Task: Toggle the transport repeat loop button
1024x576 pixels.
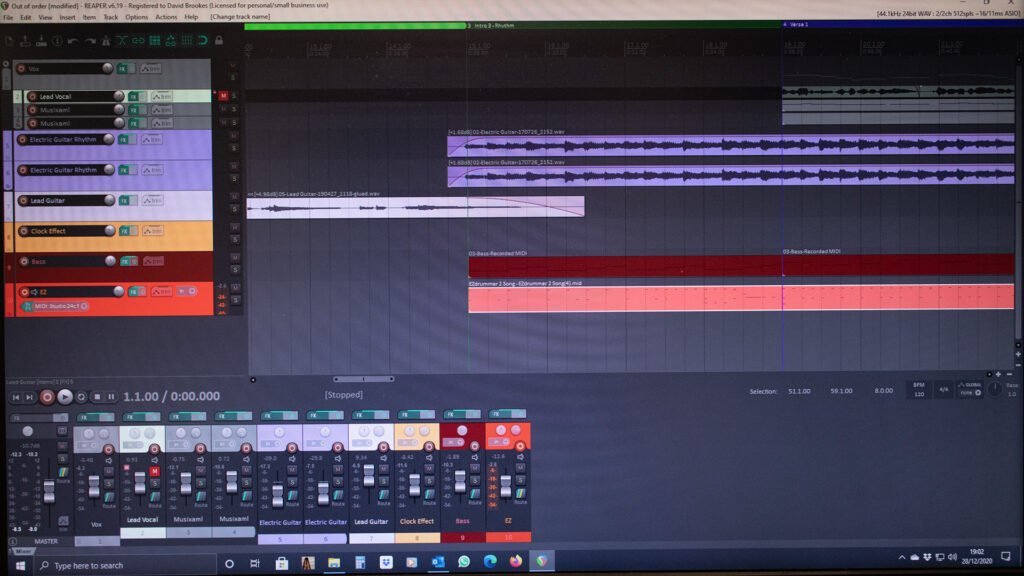Action: pos(82,397)
